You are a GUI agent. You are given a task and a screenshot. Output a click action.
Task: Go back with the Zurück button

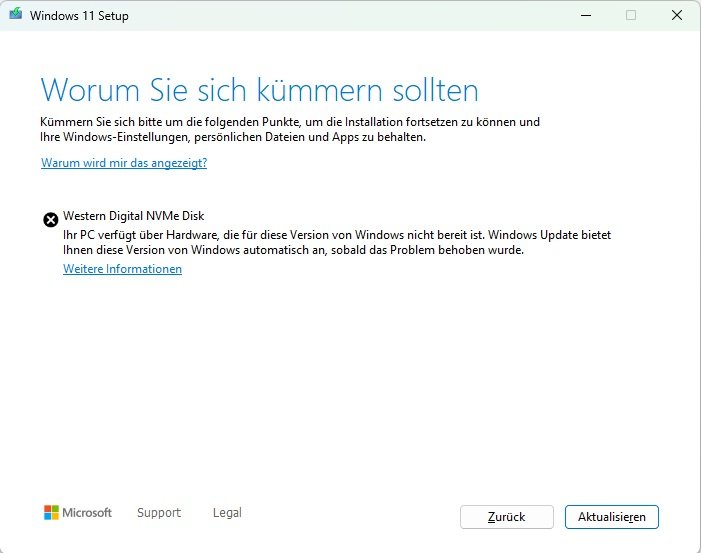coord(507,517)
